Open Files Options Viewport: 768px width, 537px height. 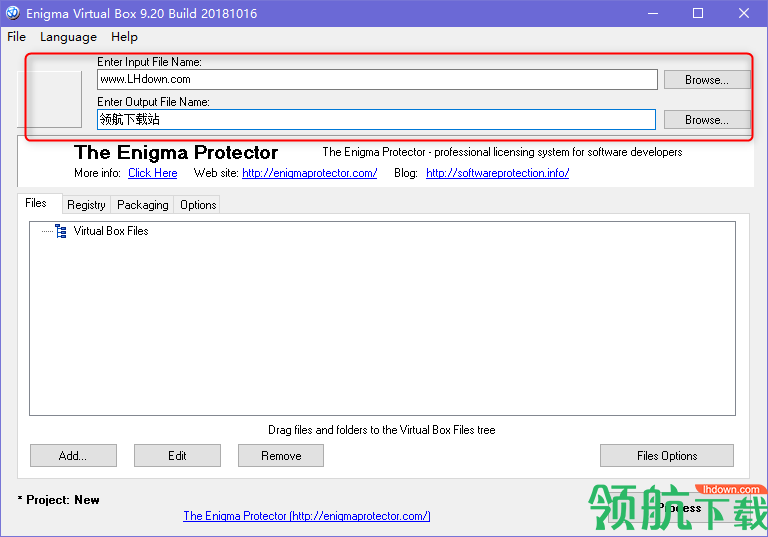(667, 456)
